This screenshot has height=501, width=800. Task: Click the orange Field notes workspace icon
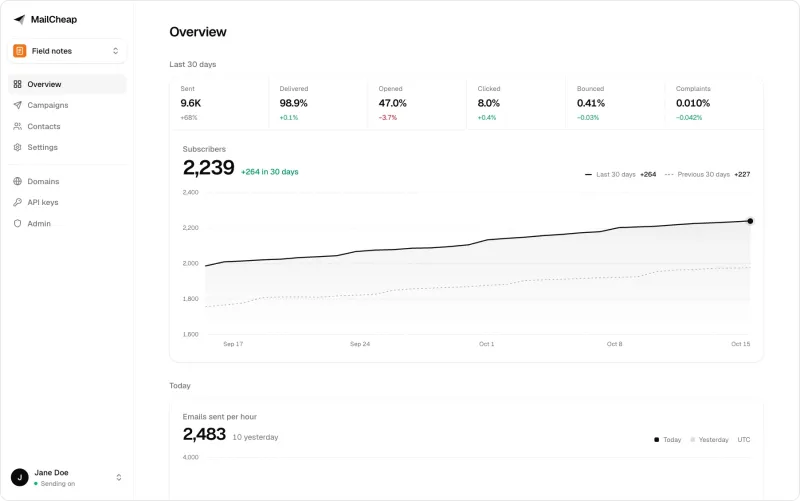coord(19,51)
